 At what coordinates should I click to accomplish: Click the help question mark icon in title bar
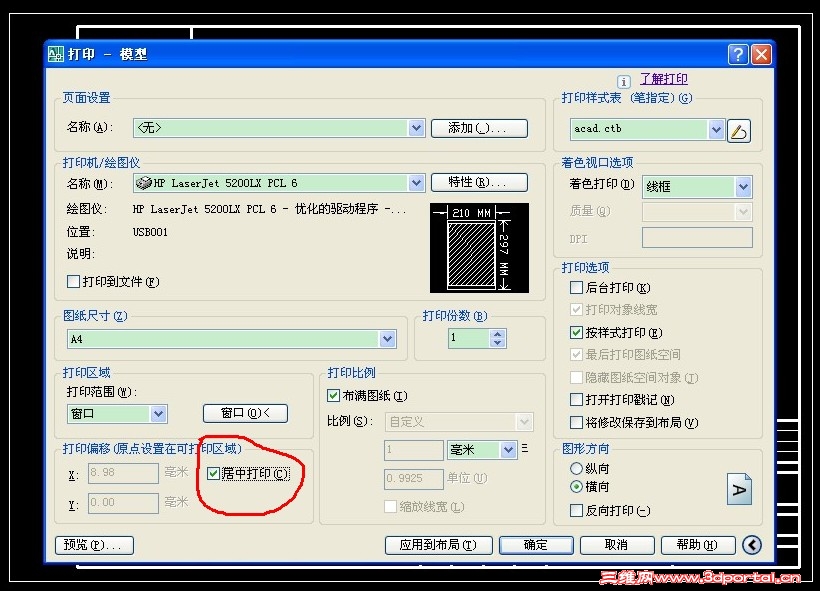click(x=737, y=54)
